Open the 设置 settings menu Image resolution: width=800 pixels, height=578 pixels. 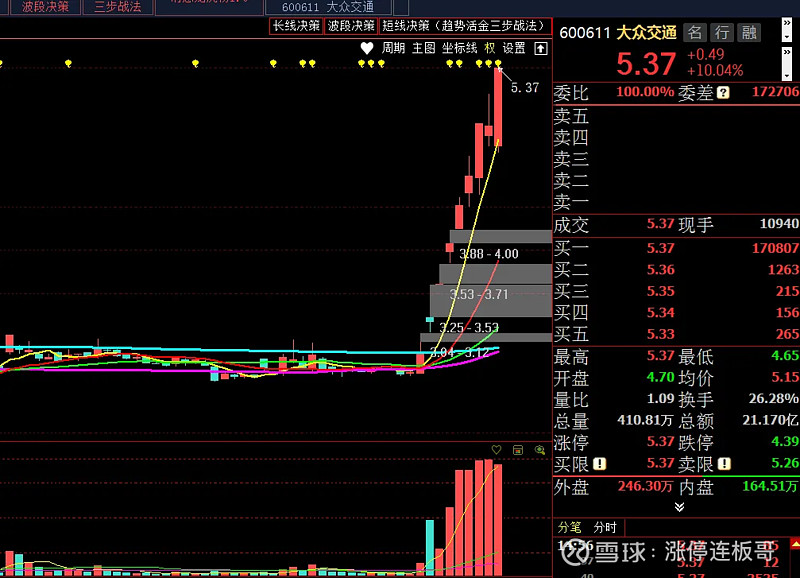(x=514, y=48)
